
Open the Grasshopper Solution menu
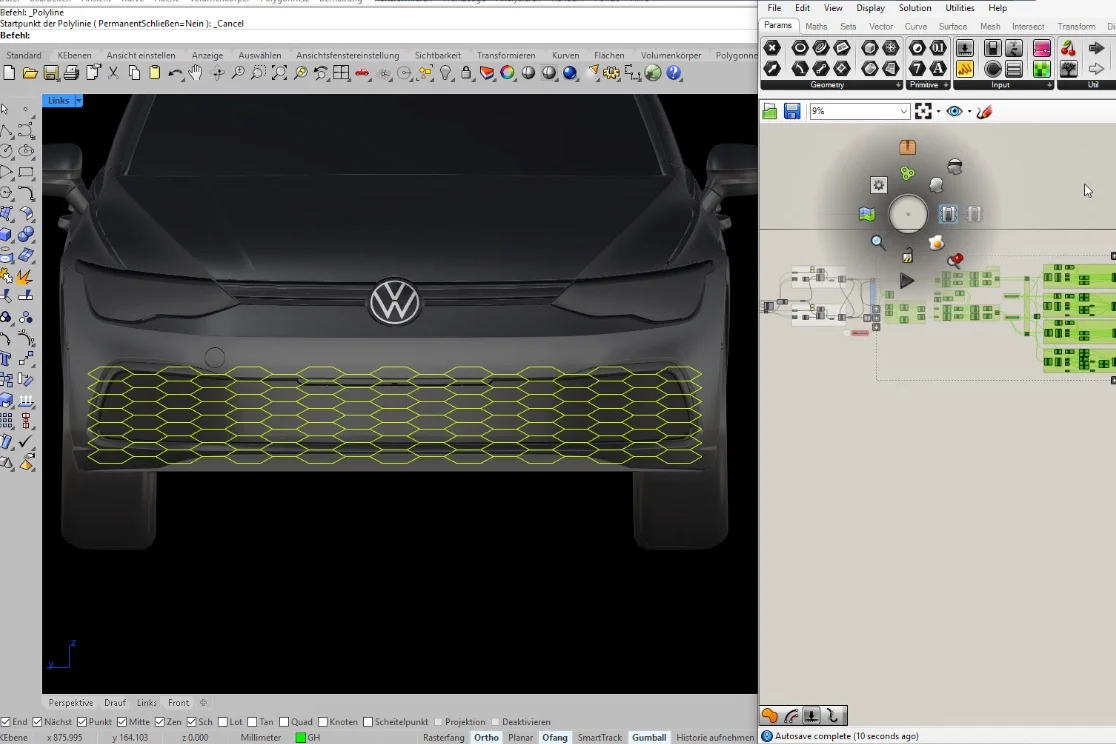[915, 8]
